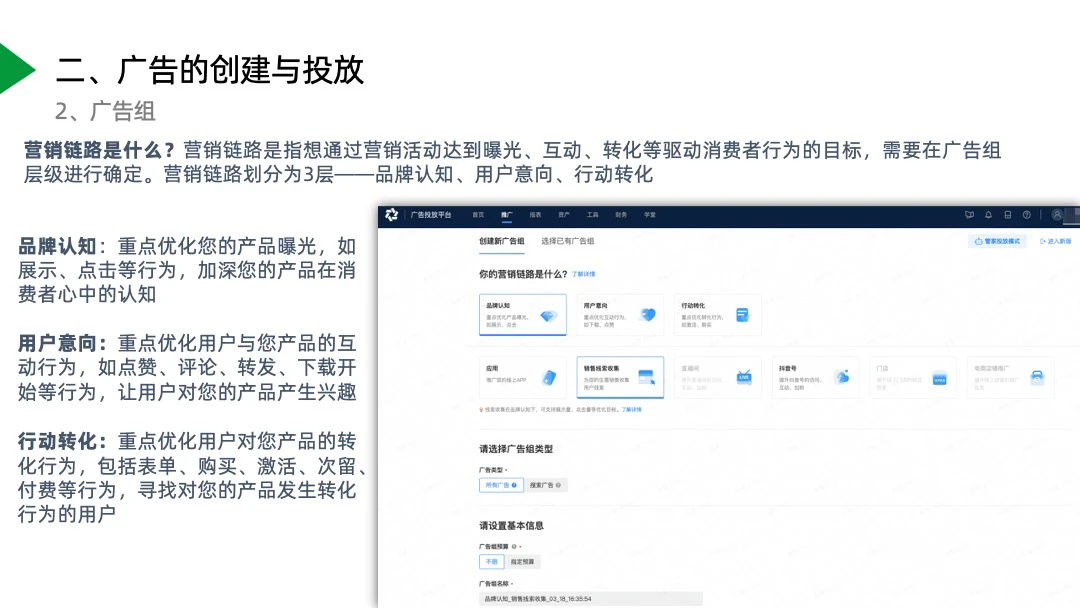Click the 广告投放平台 logo icon

click(x=392, y=214)
